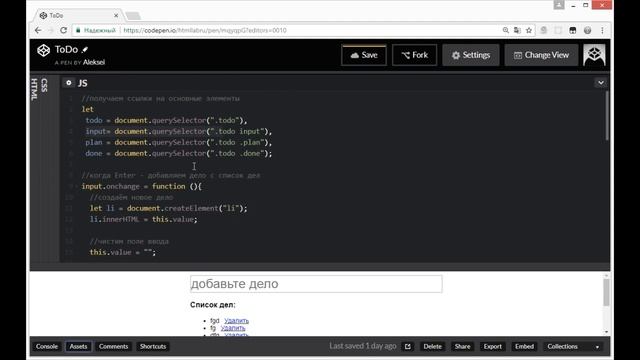The image size is (640, 360).
Task: Click the Change View button
Action: (541, 55)
